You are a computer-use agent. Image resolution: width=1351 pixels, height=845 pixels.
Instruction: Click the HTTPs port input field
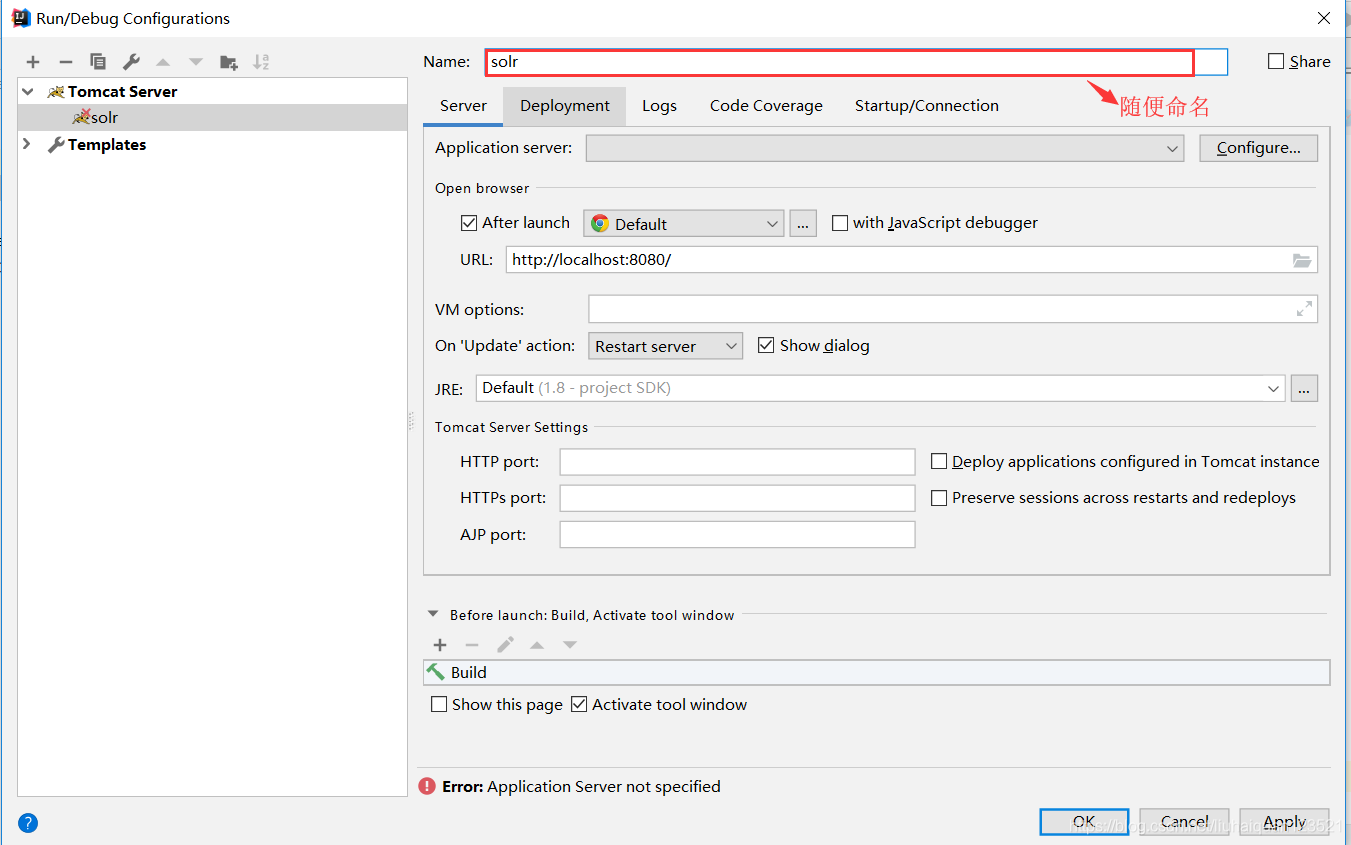tap(737, 498)
